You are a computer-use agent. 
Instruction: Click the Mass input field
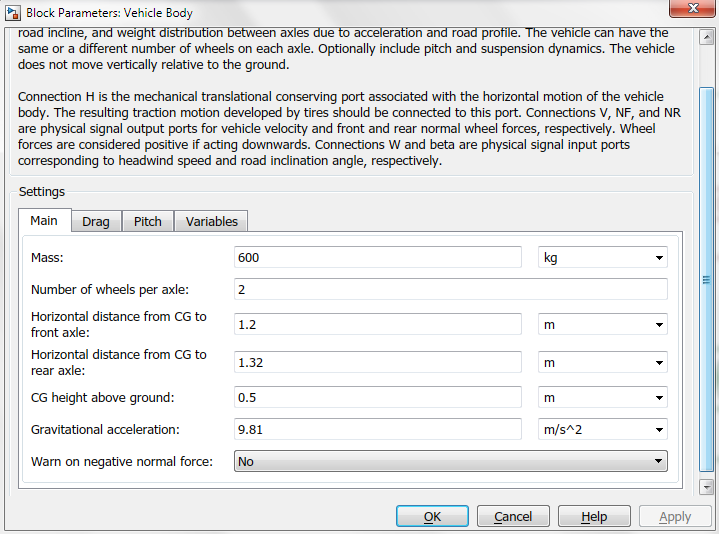point(378,257)
